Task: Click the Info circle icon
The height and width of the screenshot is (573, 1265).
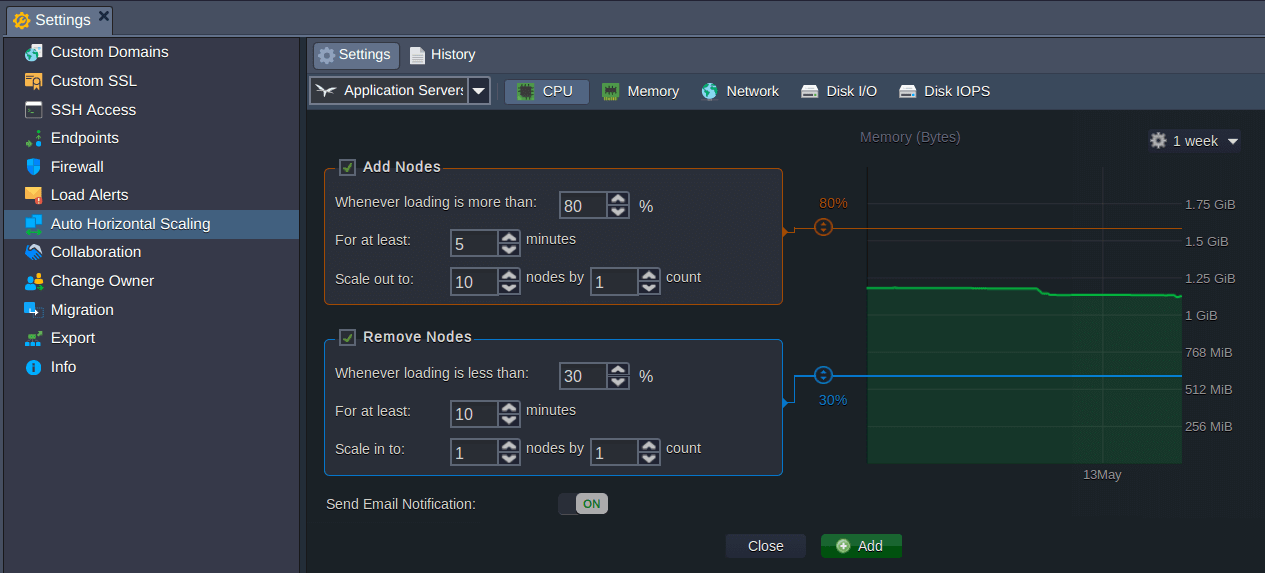Action: click(x=34, y=367)
